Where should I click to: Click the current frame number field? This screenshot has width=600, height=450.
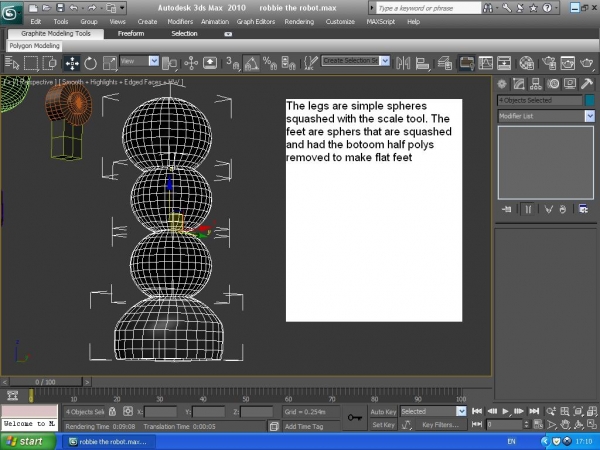[504, 424]
